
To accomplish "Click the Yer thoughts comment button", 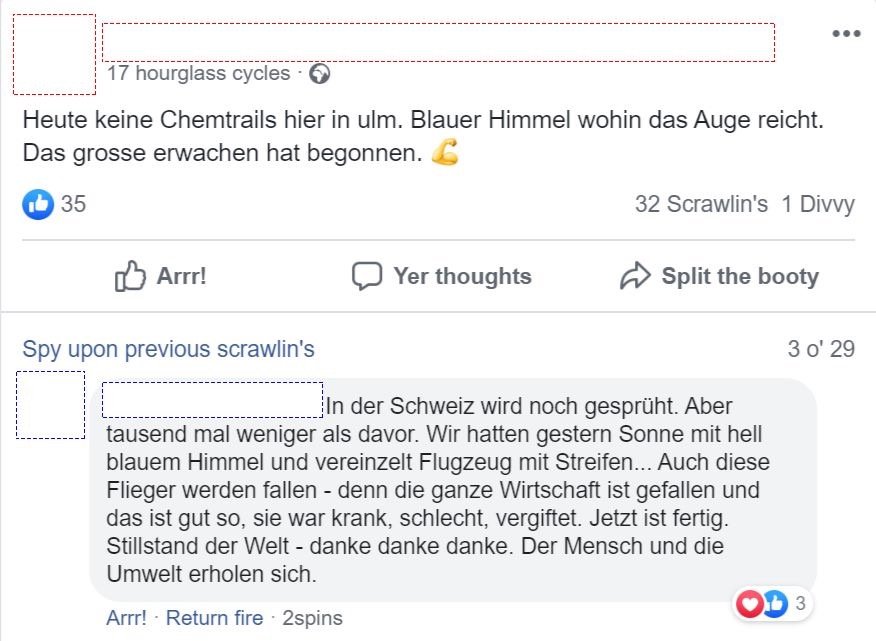I will [x=442, y=276].
